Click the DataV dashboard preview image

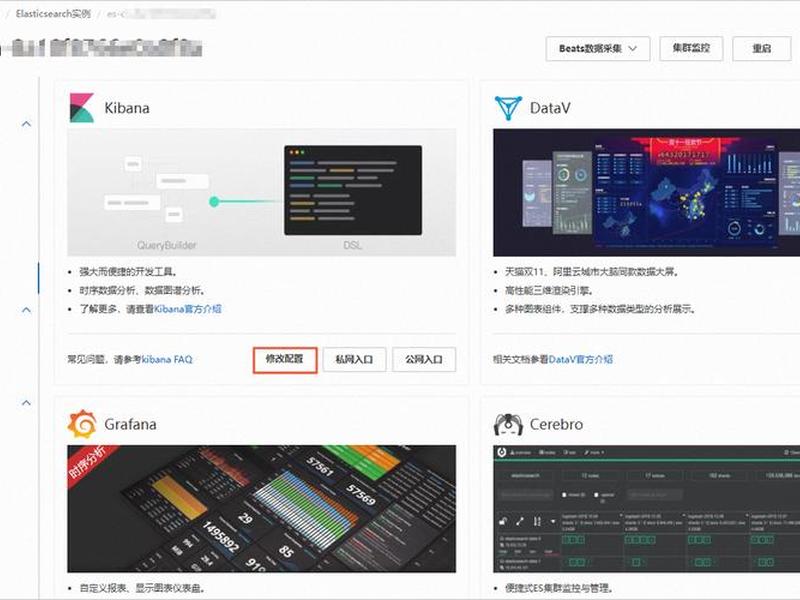(646, 192)
